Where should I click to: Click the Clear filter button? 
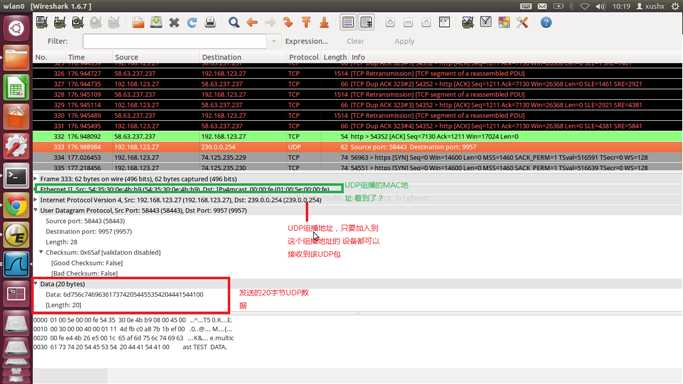coord(355,41)
